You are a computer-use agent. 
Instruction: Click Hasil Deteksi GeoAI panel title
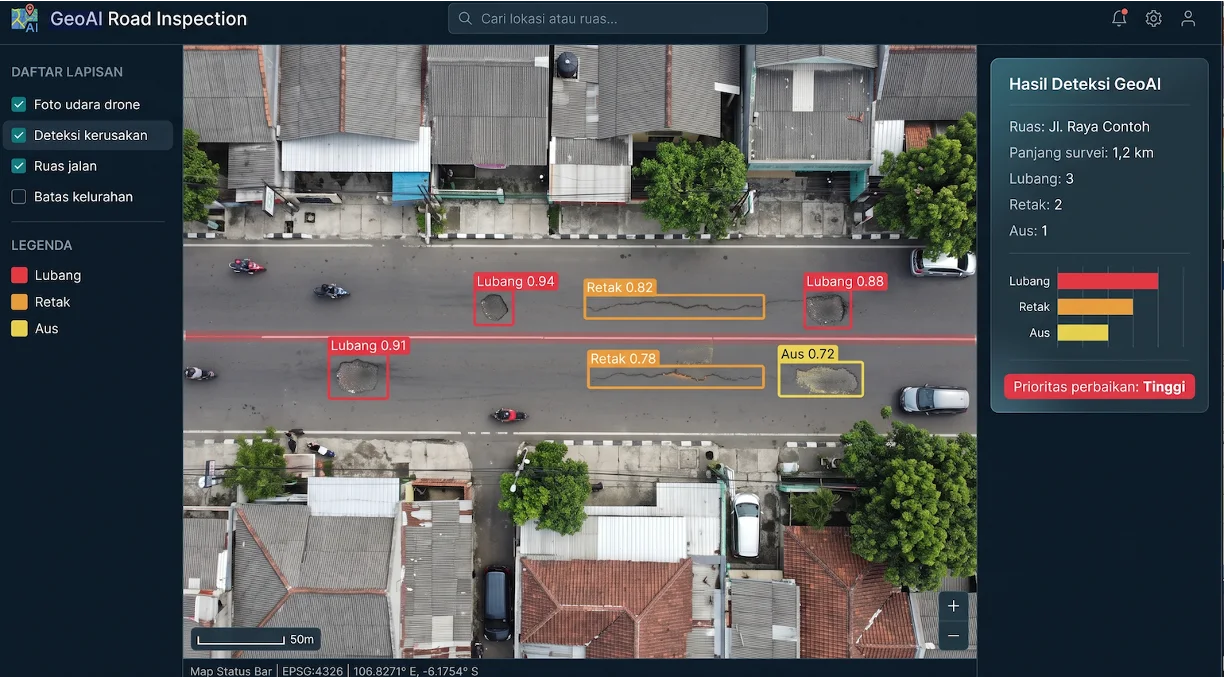point(1085,84)
